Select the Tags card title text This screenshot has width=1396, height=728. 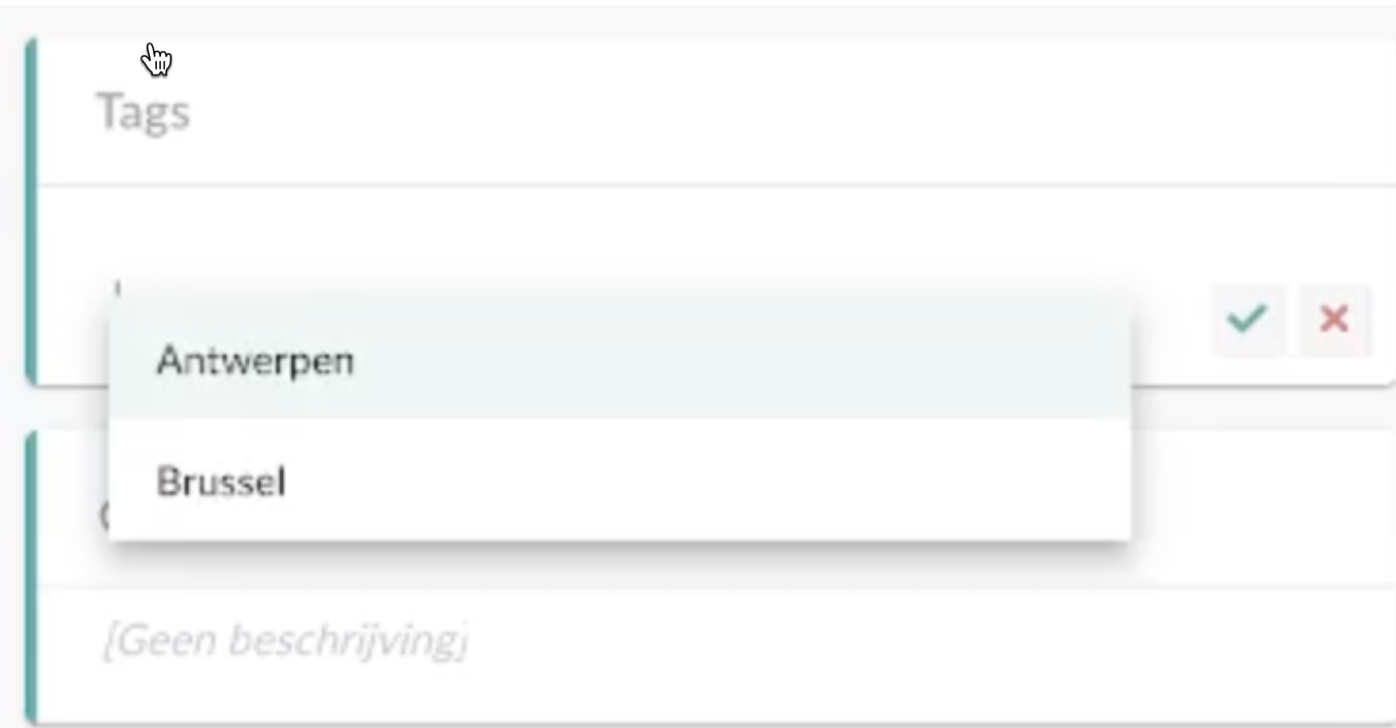[143, 111]
